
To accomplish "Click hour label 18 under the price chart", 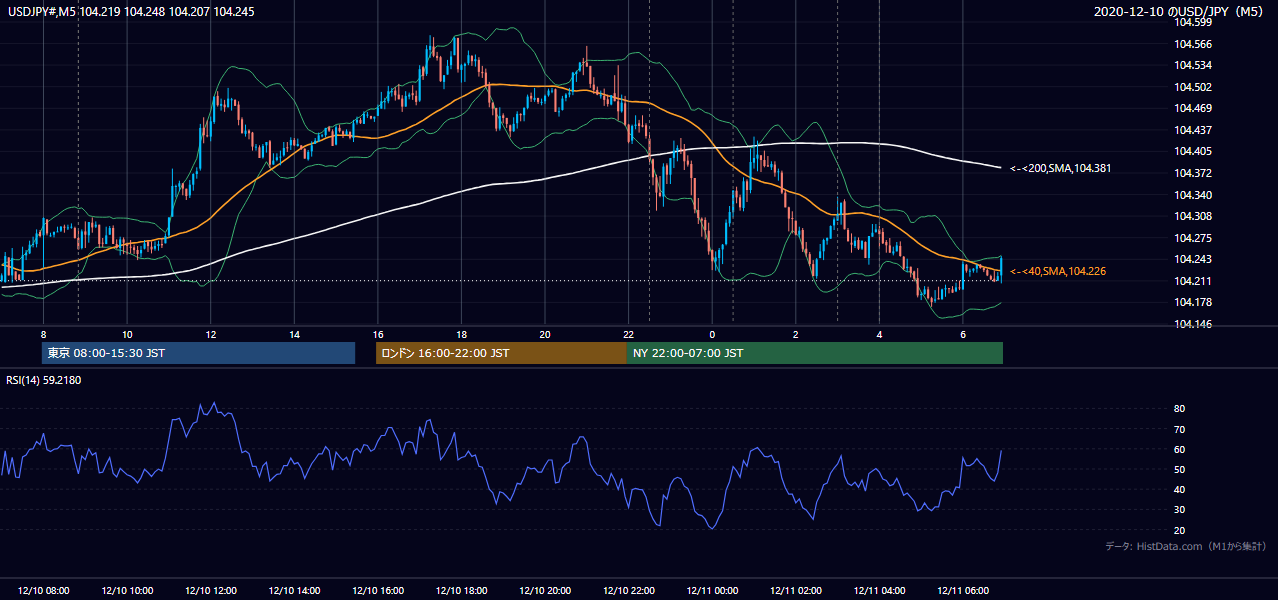I will click(x=462, y=334).
